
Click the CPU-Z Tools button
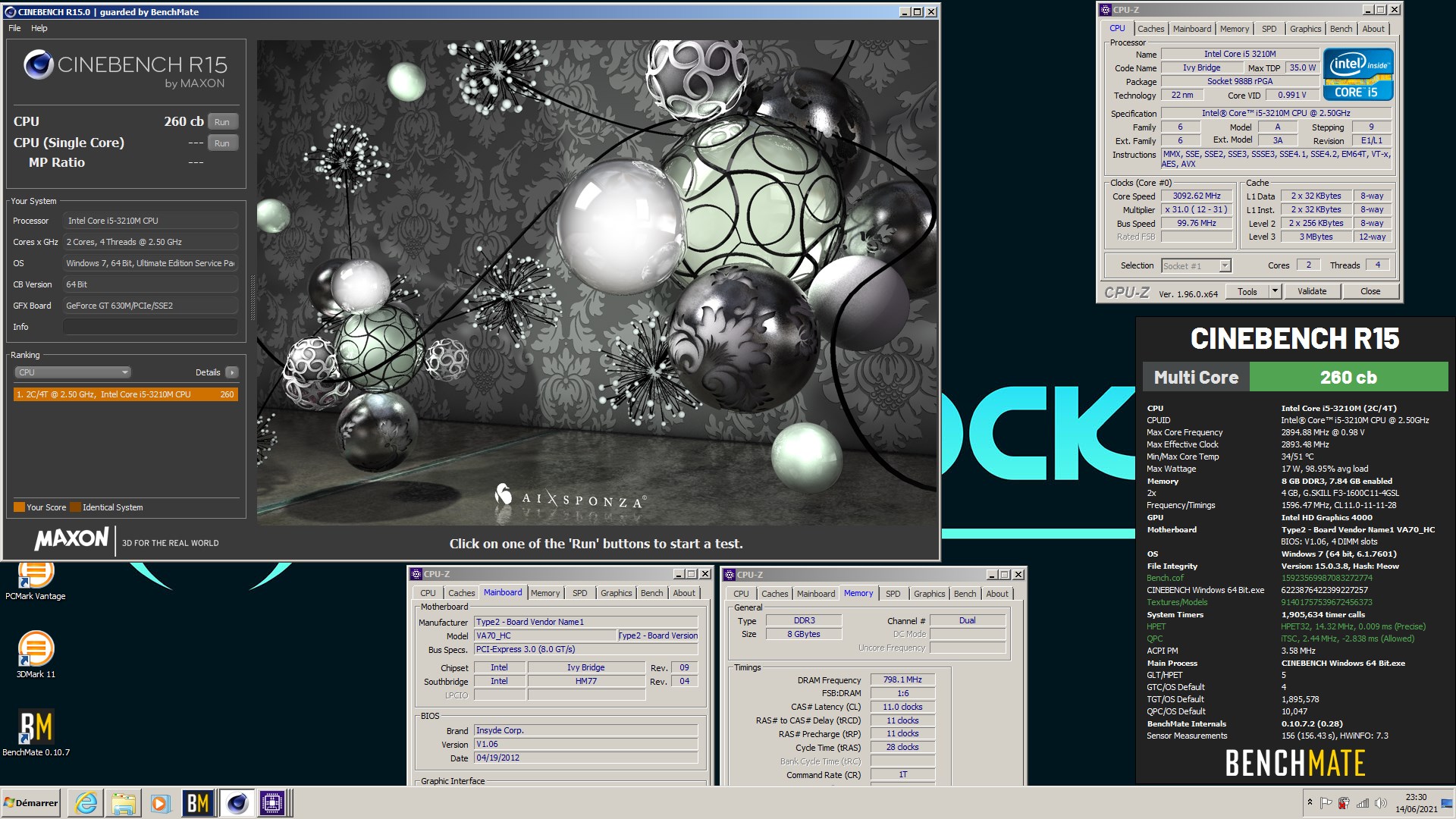[1247, 291]
